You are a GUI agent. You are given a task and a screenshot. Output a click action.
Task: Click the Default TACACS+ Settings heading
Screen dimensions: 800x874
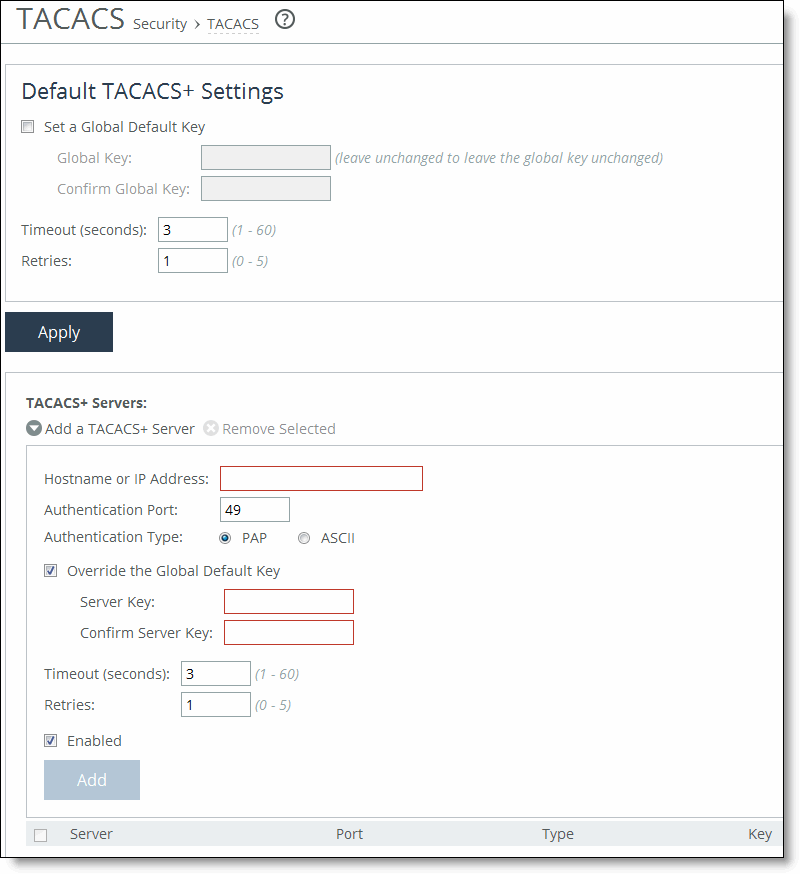153,91
